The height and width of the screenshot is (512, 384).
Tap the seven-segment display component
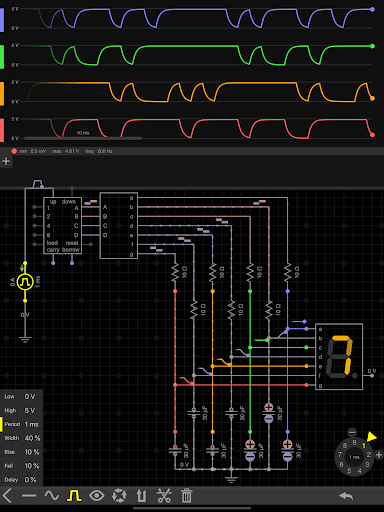[339, 357]
